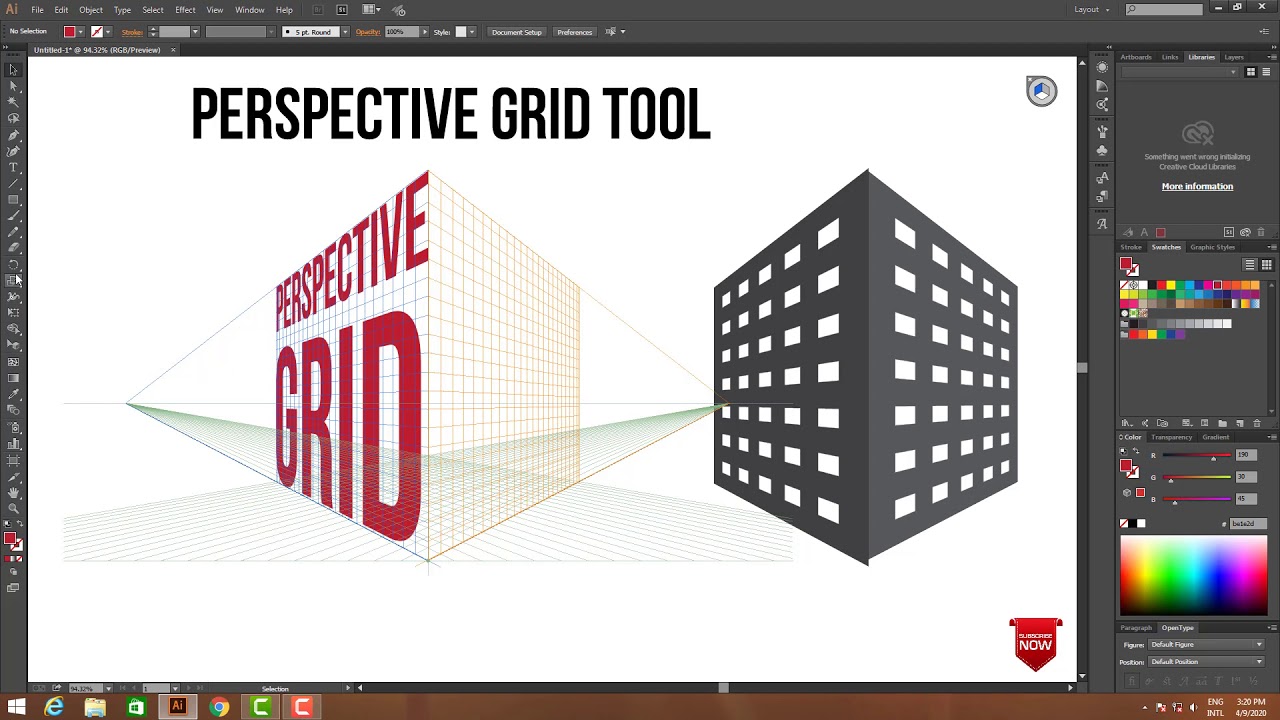This screenshot has height=720, width=1280.
Task: Change screen mode at toolbar bottom
Action: pos(13,588)
